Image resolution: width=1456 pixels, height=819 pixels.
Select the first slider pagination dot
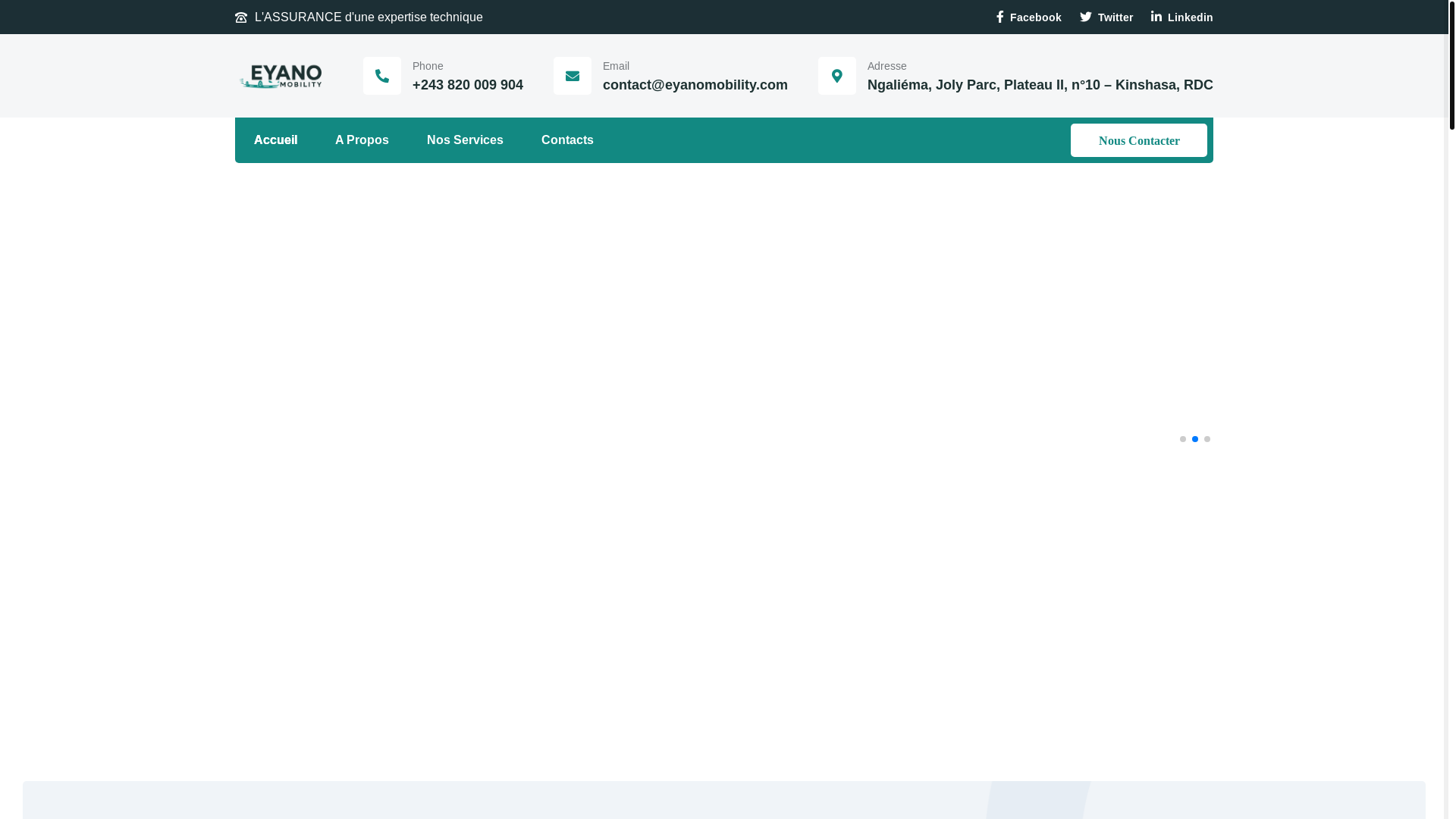pos(1183,439)
